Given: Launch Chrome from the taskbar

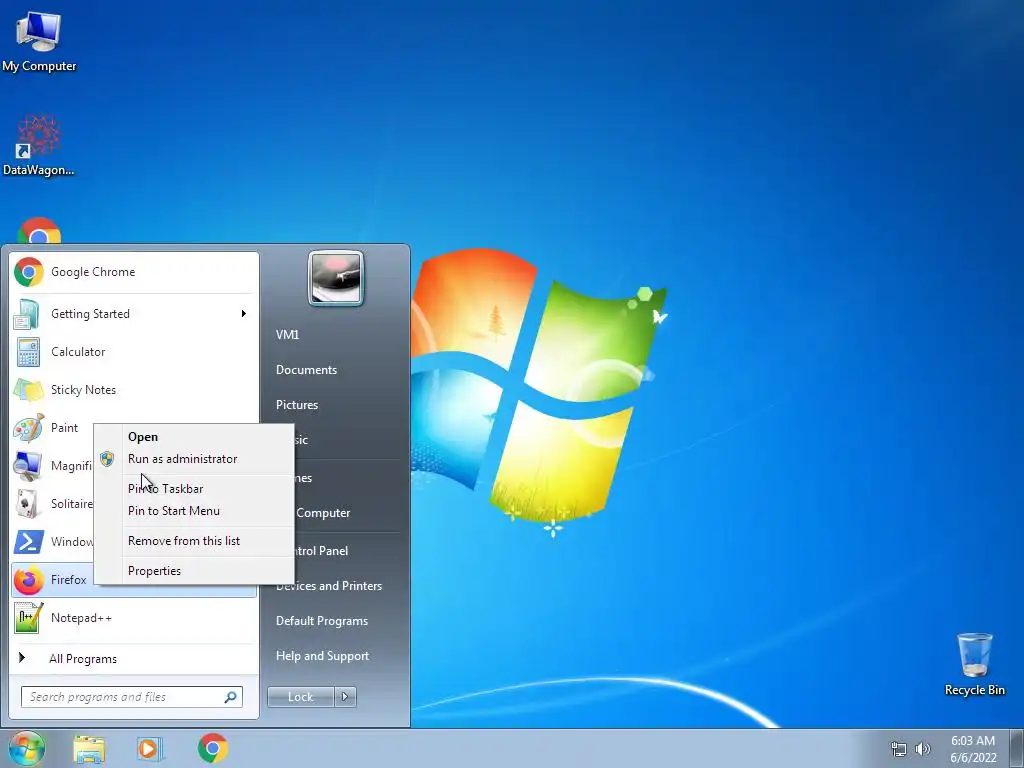Looking at the screenshot, I should tap(213, 748).
